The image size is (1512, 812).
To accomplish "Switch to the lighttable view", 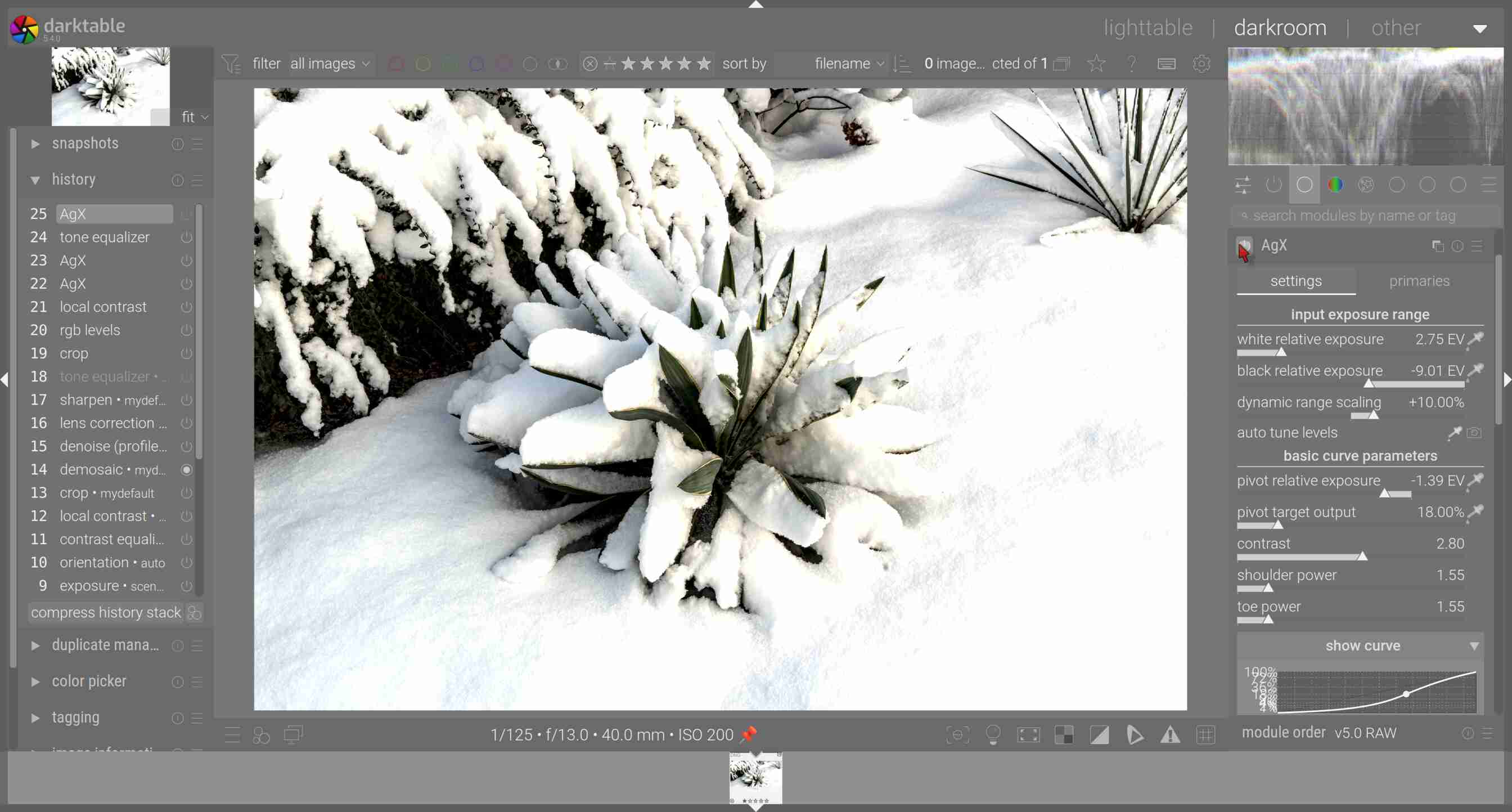I will tap(1147, 28).
